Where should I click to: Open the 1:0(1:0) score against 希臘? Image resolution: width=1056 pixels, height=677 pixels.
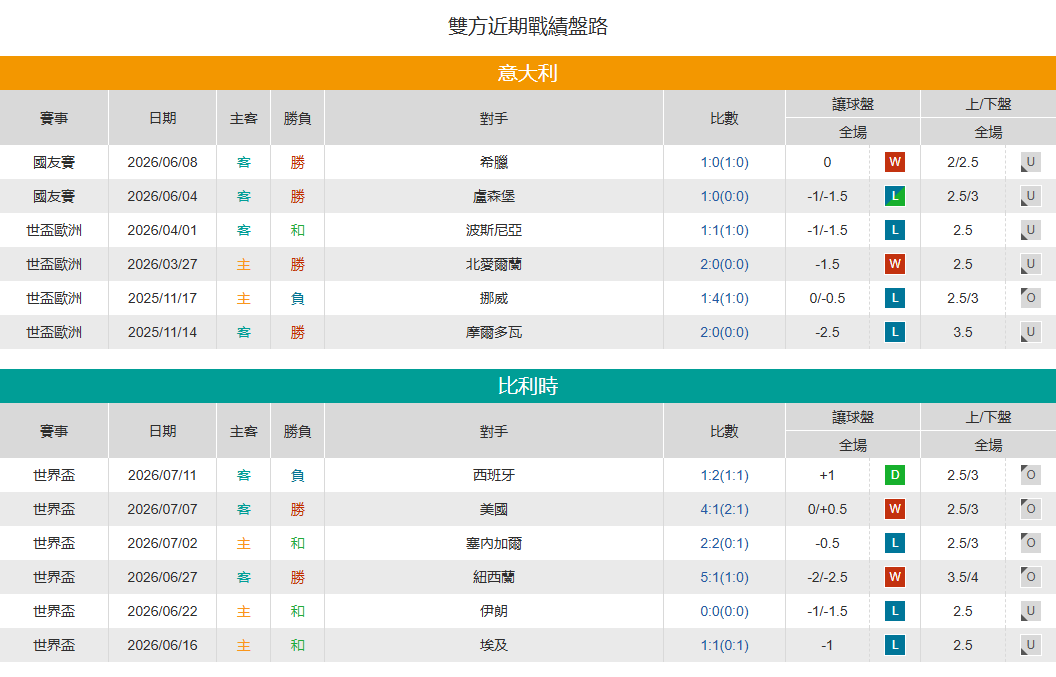[724, 162]
